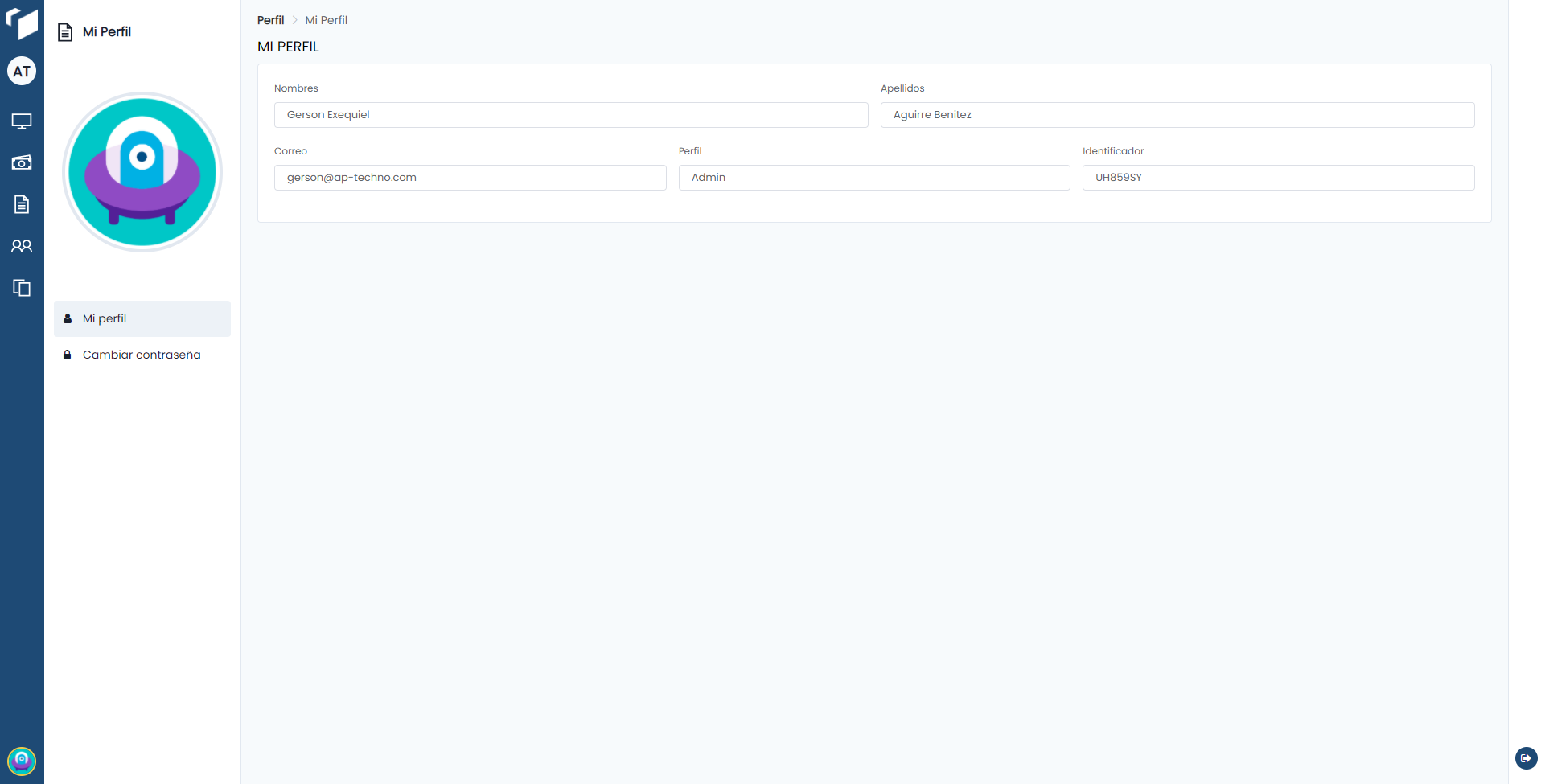The image size is (1541, 784).
Task: Click the app logo in the sidebar
Action: pyautogui.click(x=22, y=23)
